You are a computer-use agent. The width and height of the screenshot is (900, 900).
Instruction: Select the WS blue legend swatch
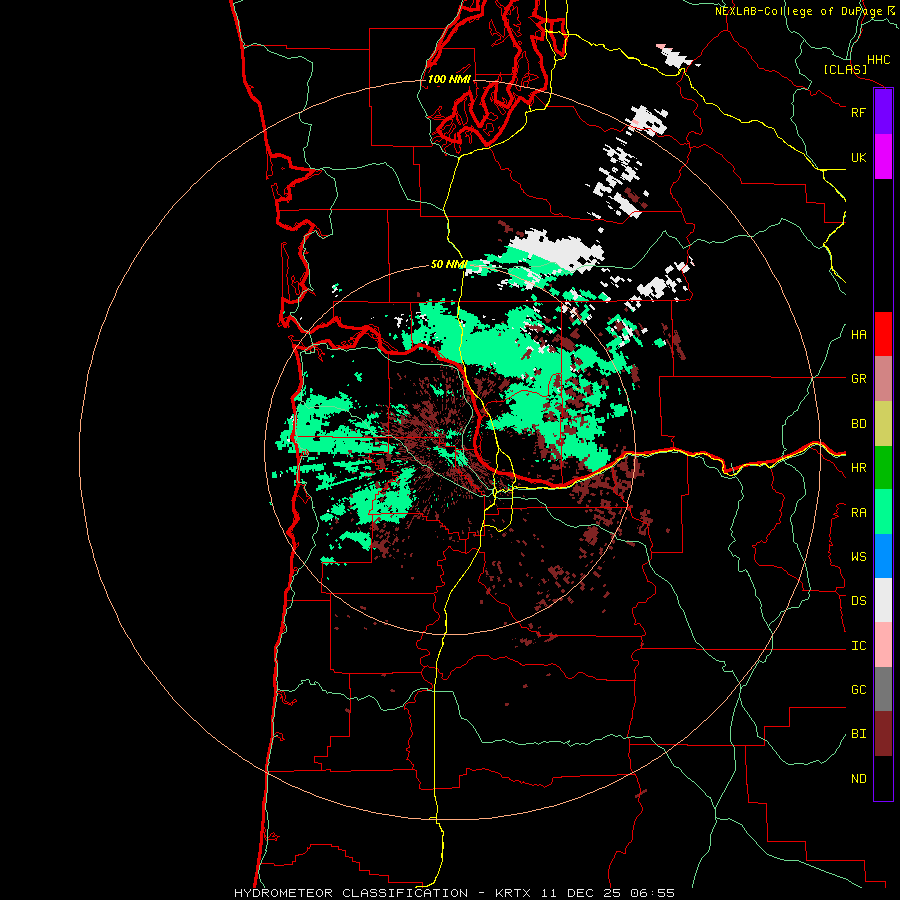[x=883, y=556]
